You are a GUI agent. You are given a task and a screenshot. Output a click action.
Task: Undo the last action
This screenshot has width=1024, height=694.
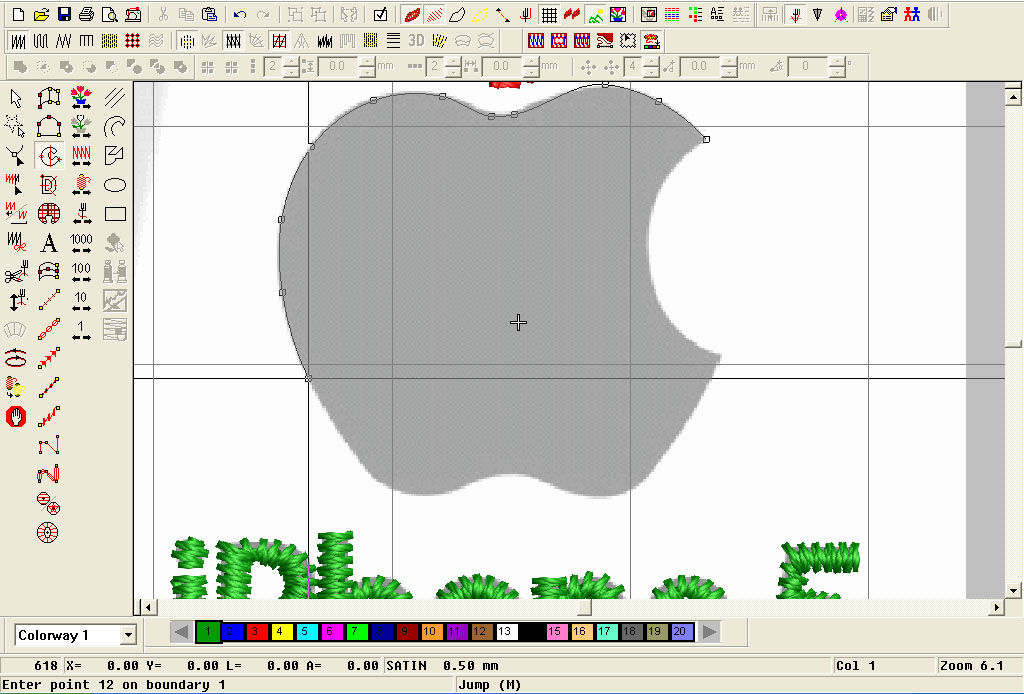(240, 14)
